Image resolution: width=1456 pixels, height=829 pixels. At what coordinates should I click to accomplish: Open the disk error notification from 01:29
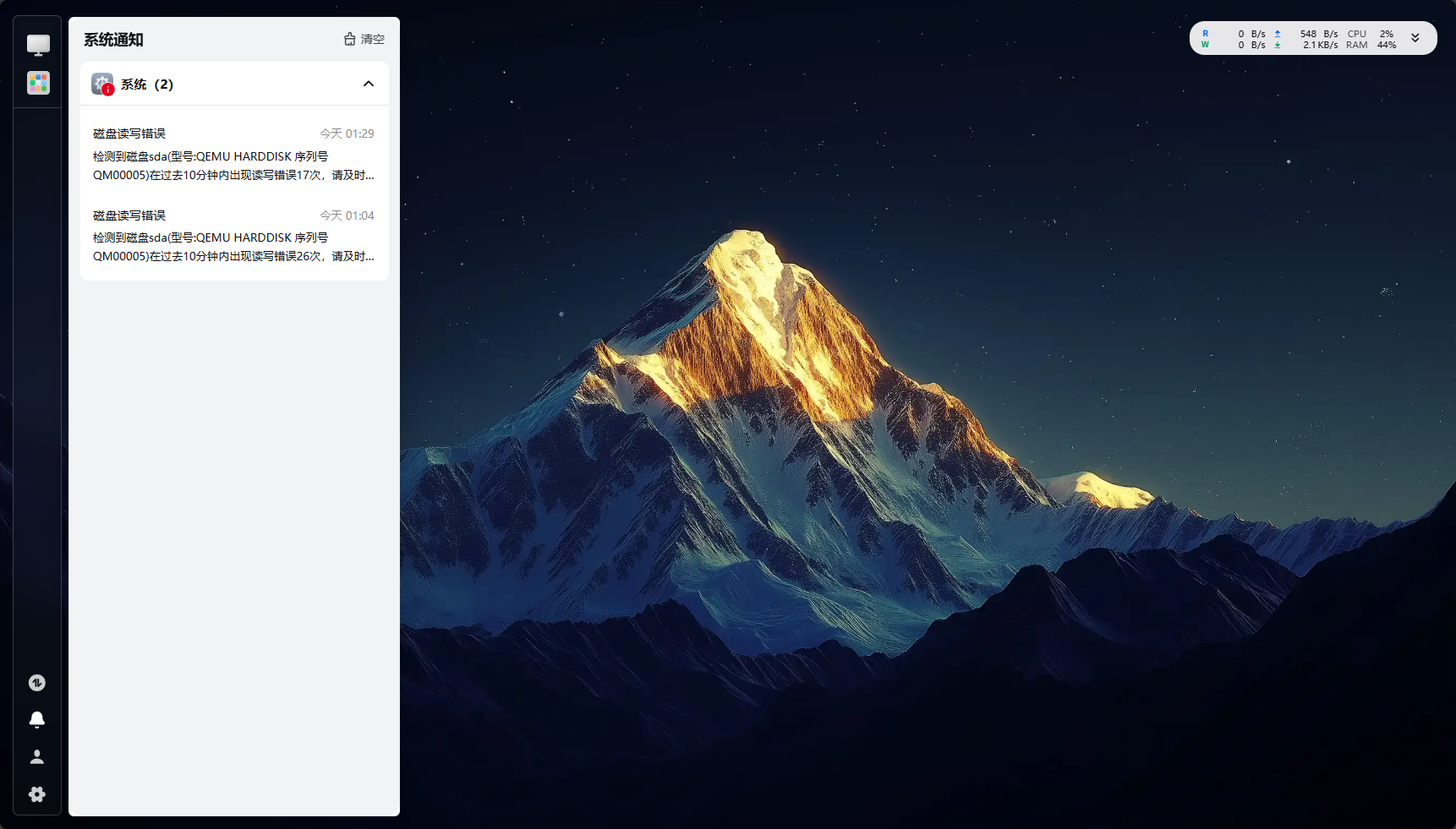pyautogui.click(x=234, y=154)
